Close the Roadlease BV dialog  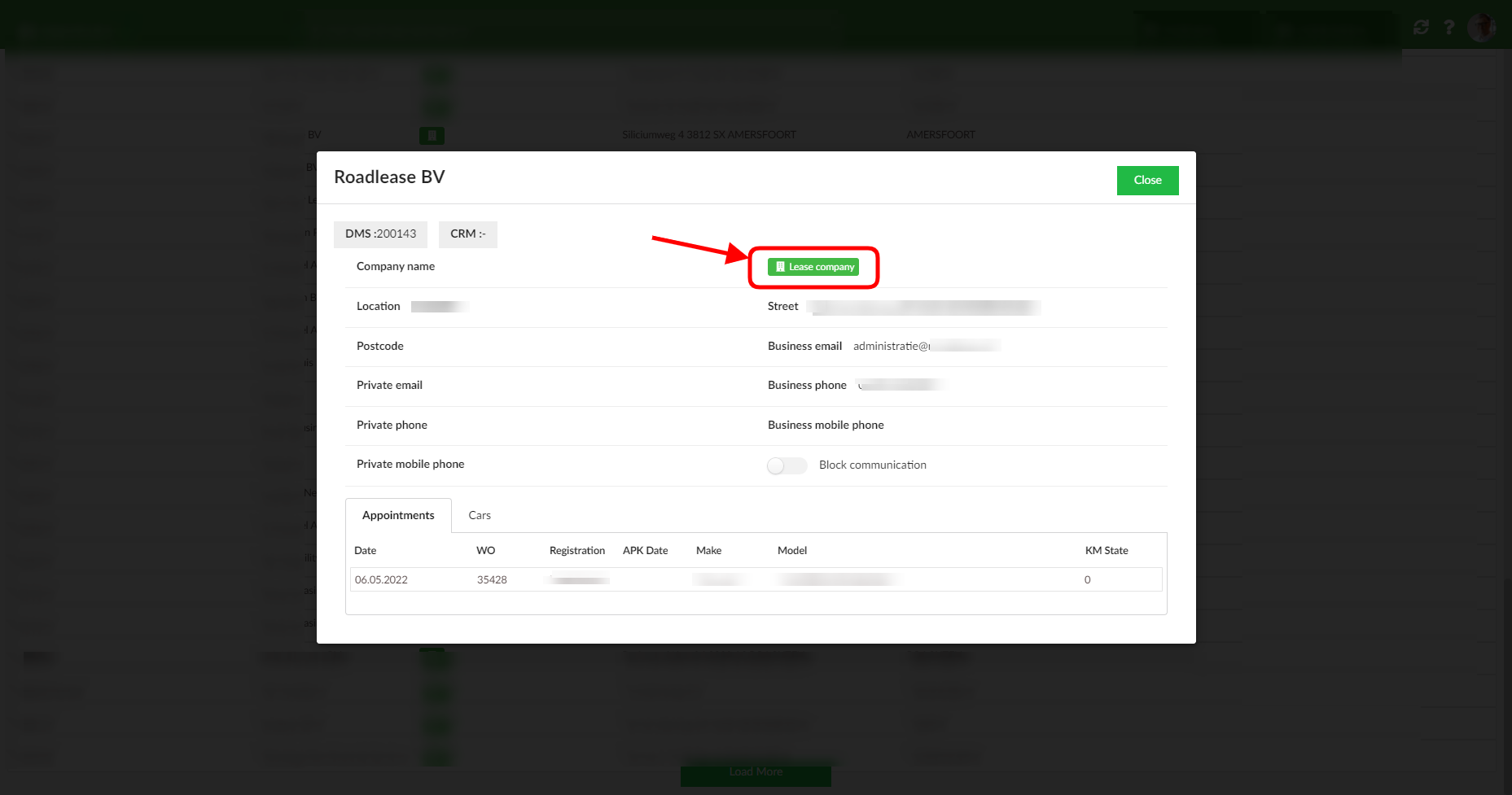point(1146,180)
